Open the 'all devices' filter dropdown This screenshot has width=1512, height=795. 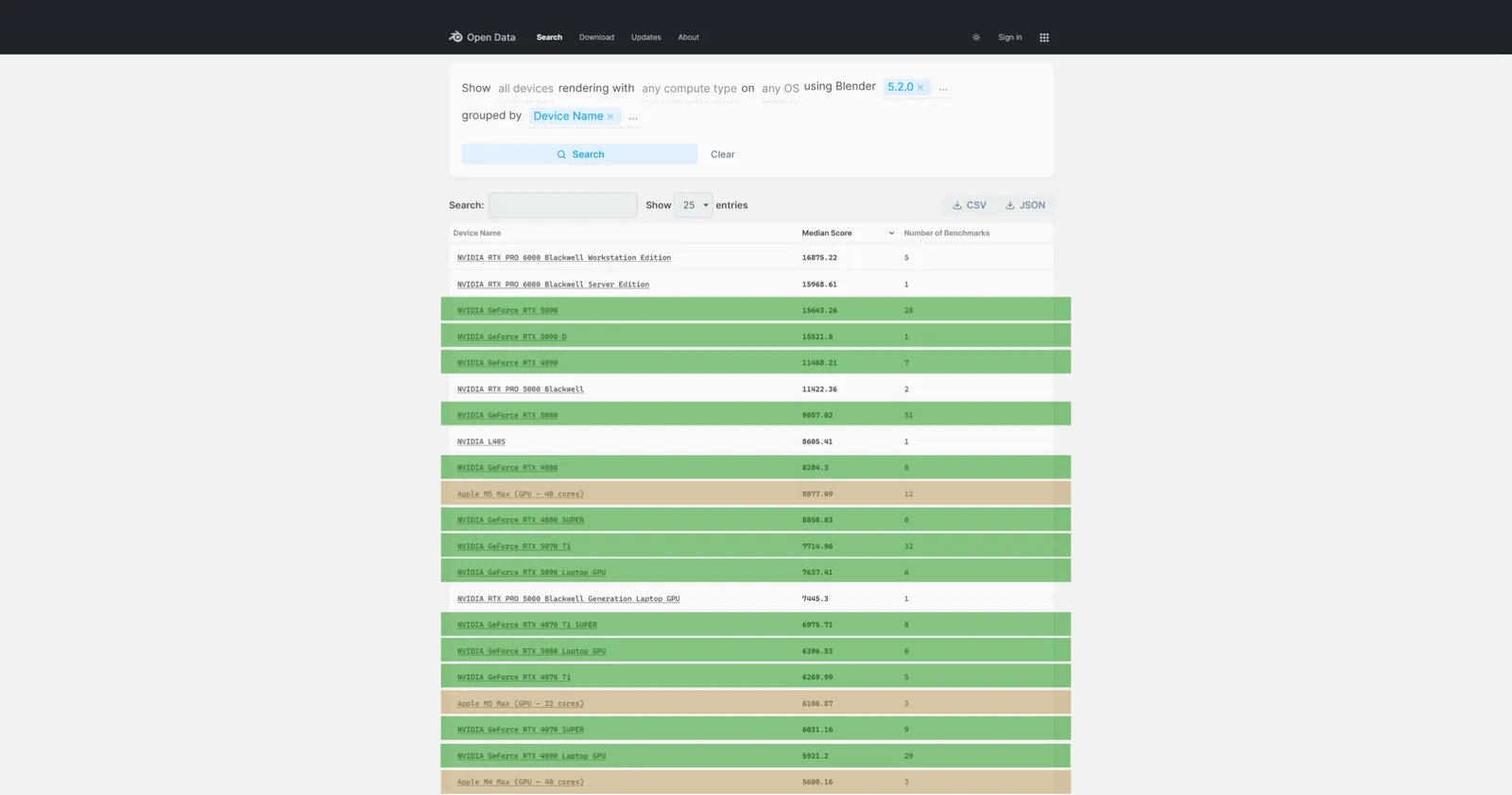526,89
